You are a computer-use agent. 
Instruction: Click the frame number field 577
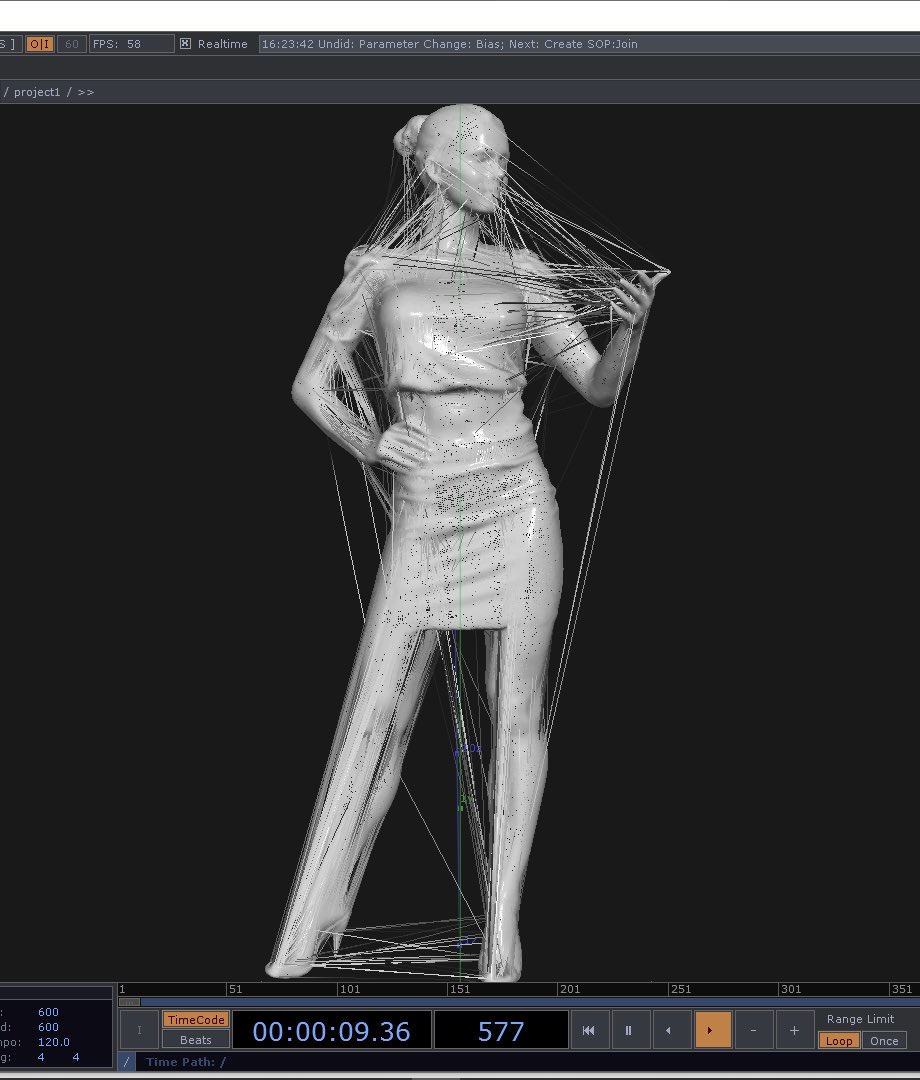pos(501,1030)
